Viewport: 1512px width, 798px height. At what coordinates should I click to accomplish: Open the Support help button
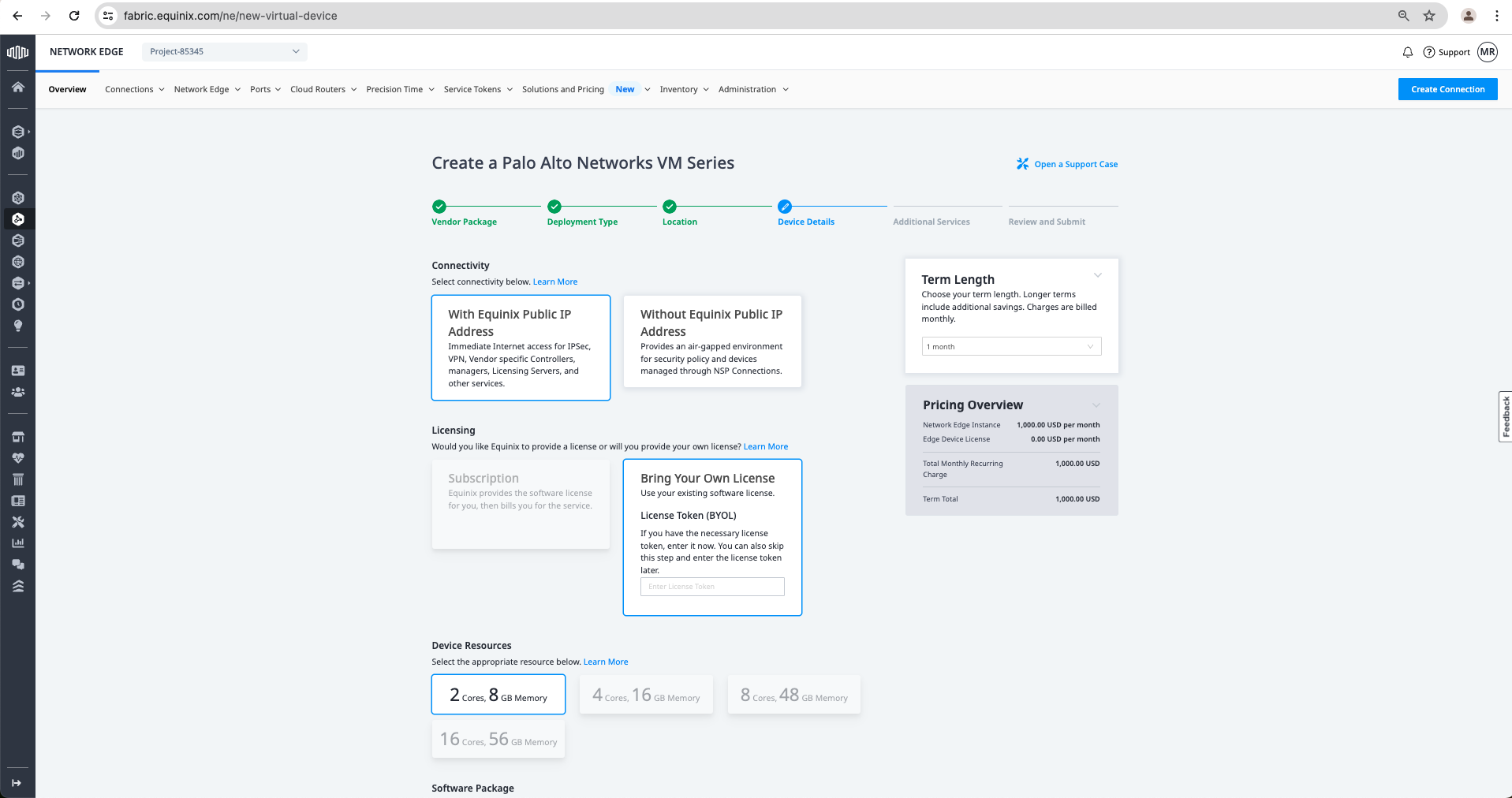pos(1447,52)
